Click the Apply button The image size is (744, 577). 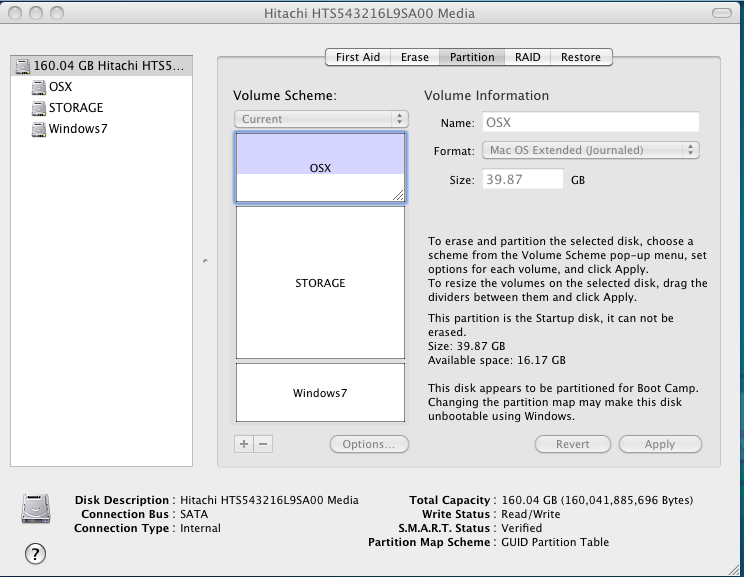(660, 444)
